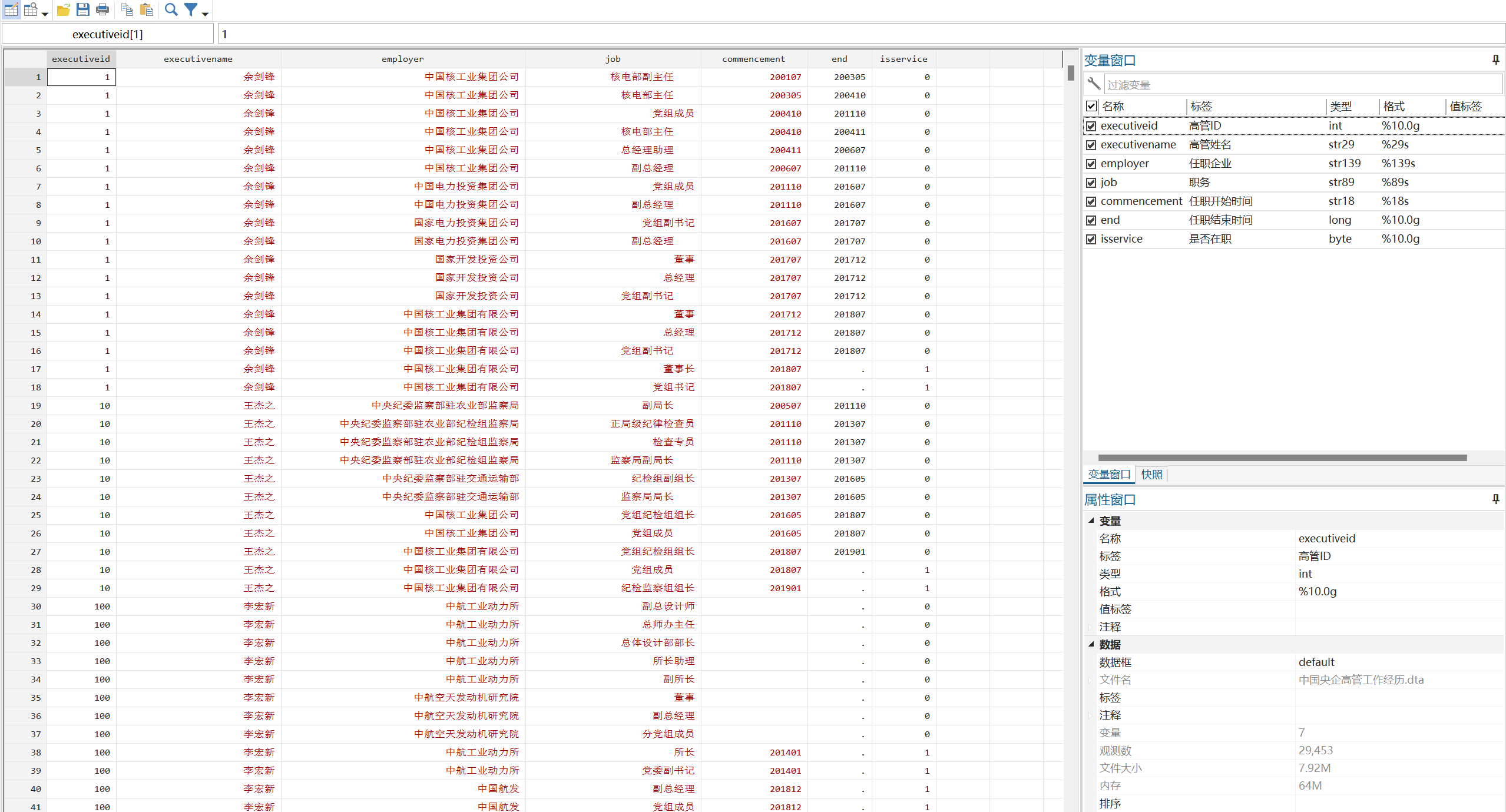Screen dimensions: 1506x812
Task: Click the Find magnifier icon
Action: (x=171, y=9)
